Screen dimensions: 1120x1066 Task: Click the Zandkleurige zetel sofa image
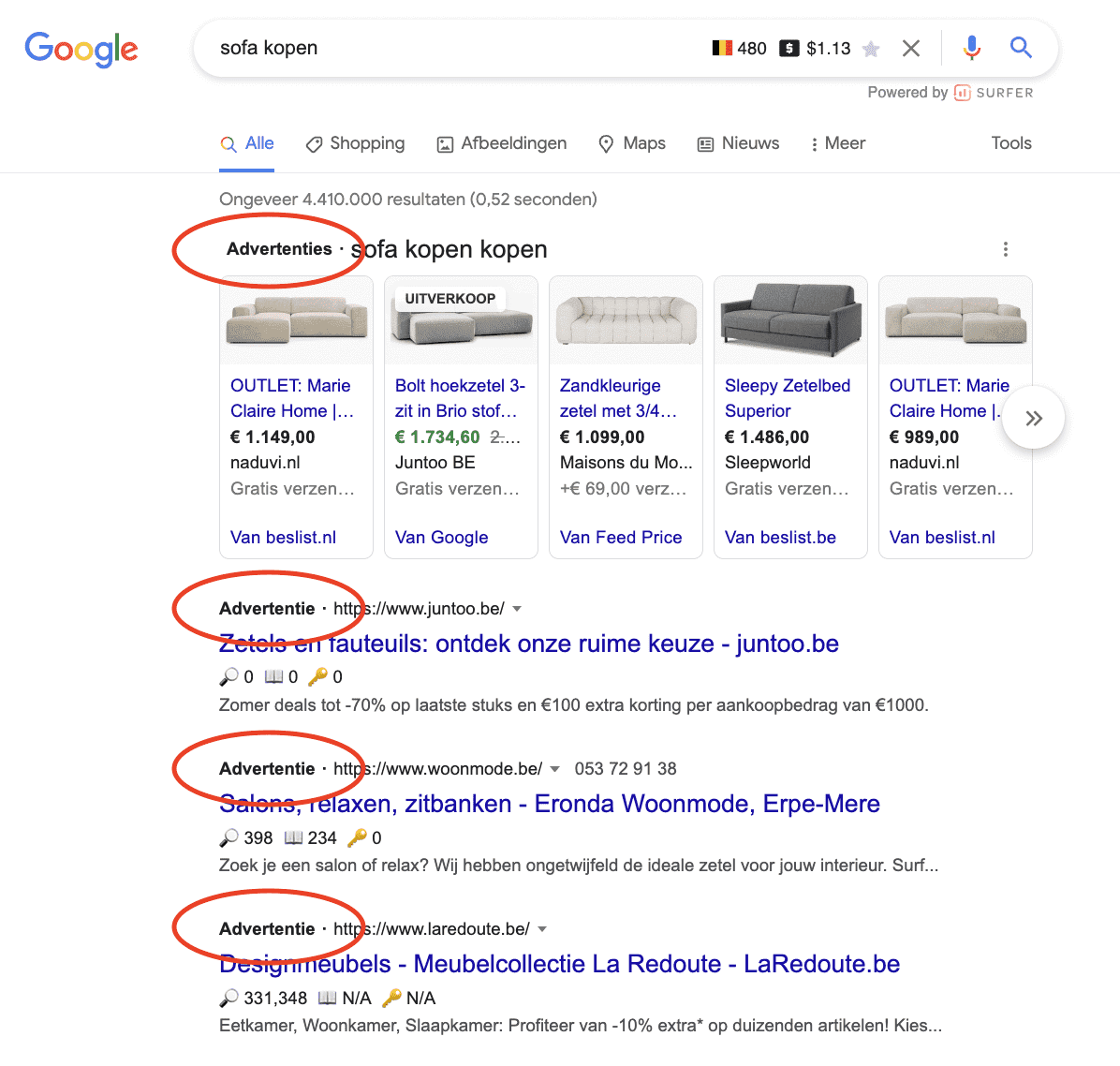(x=626, y=320)
